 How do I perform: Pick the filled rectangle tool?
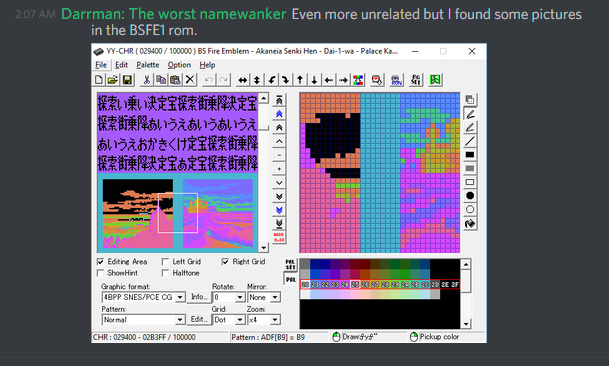tap(470, 155)
